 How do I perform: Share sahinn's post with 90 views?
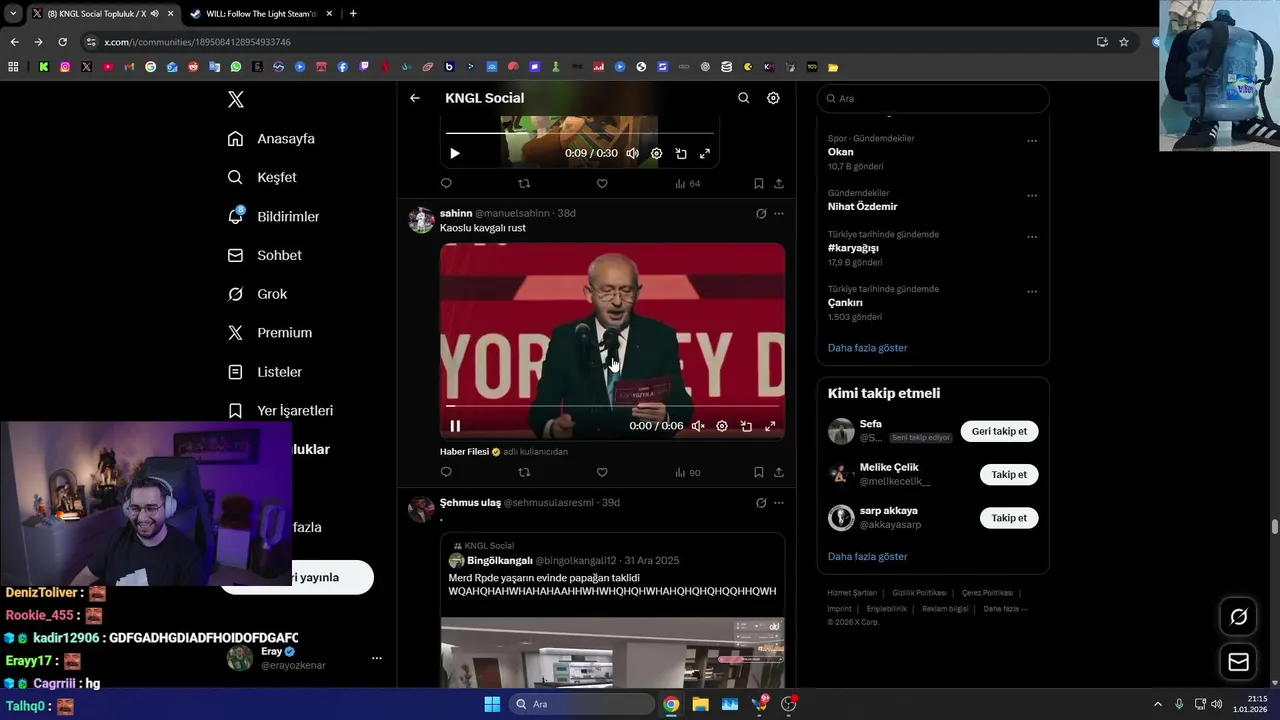(779, 472)
